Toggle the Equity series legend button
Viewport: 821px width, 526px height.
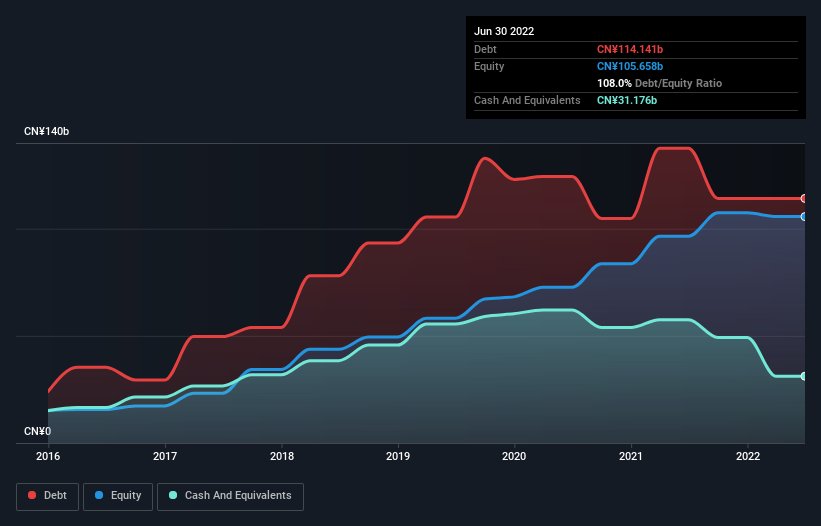118,496
